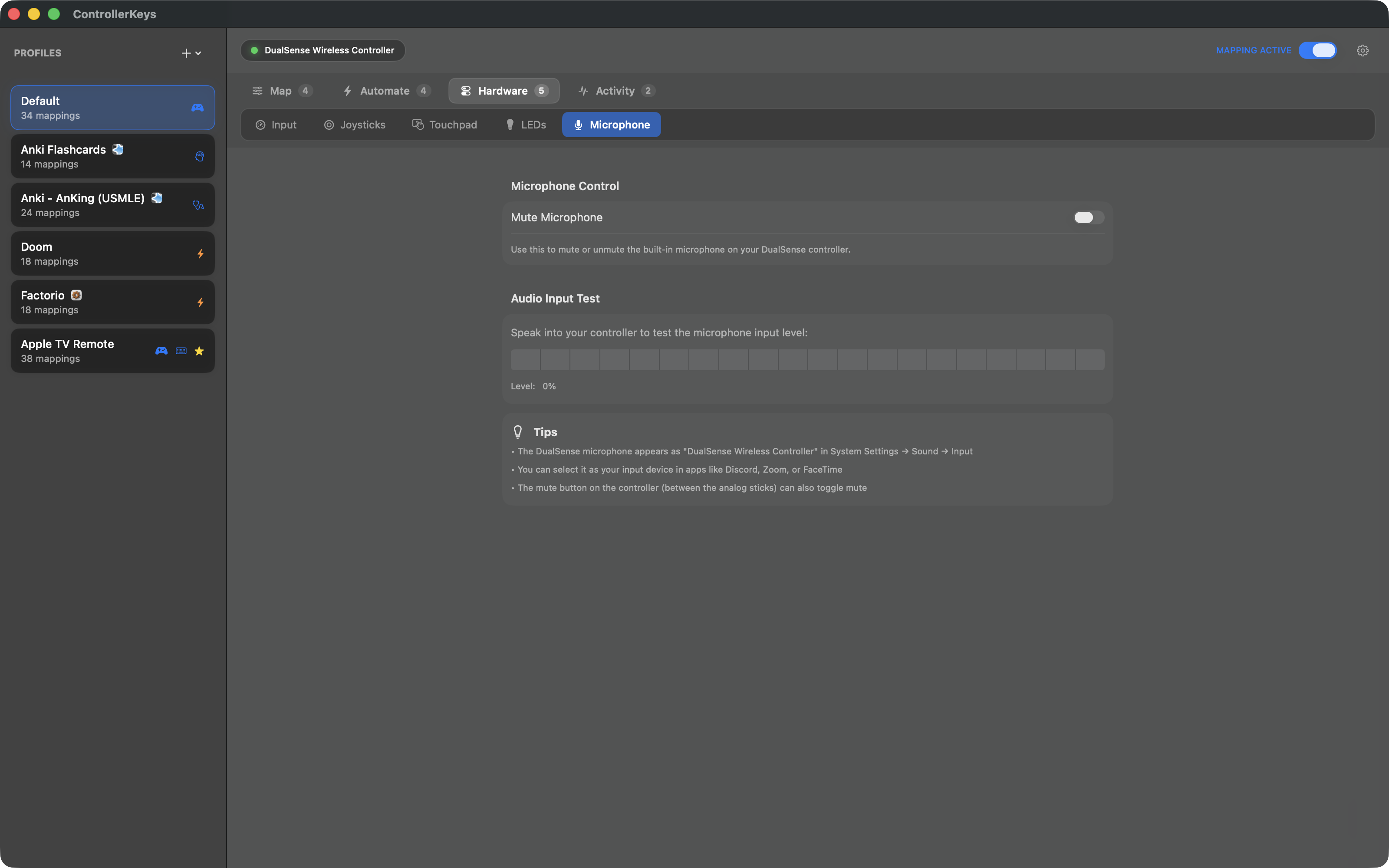Select the Apple TV Remote profile
This screenshot has width=1389, height=868.
pos(112,351)
